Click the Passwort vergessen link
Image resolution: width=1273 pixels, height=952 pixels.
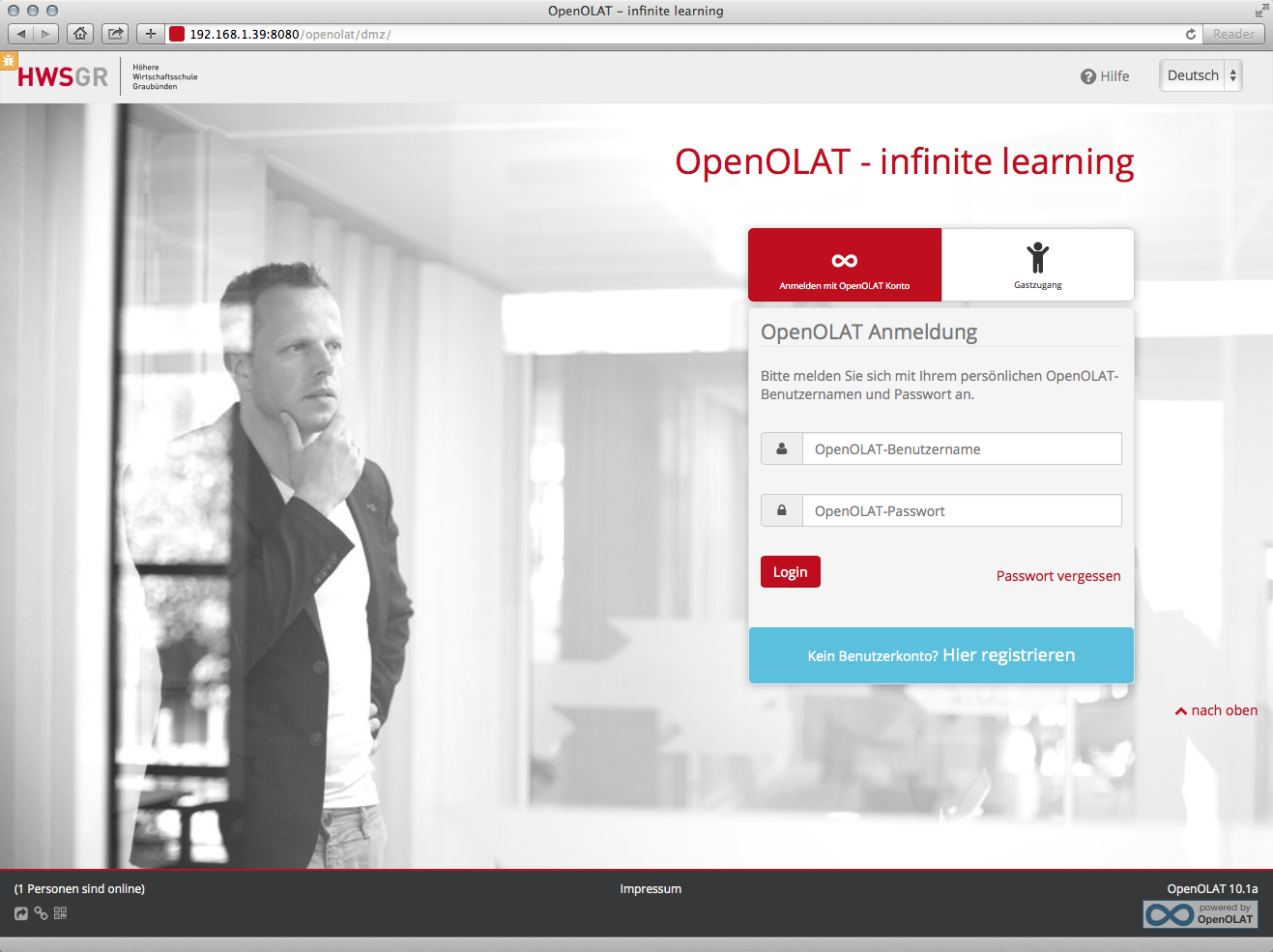(1058, 576)
